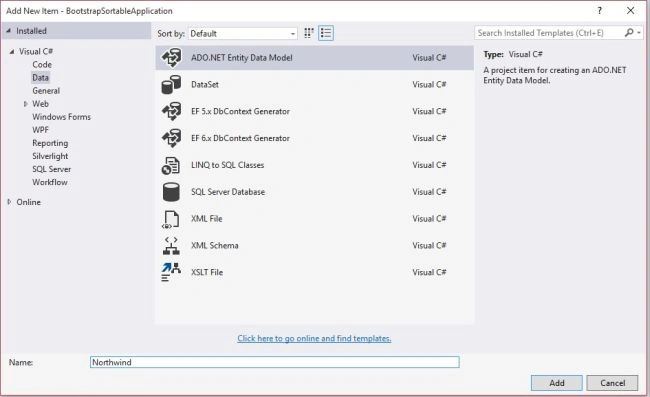Click 'Visual C#' beside XSLT File
The height and width of the screenshot is (397, 650).
pyautogui.click(x=429, y=272)
